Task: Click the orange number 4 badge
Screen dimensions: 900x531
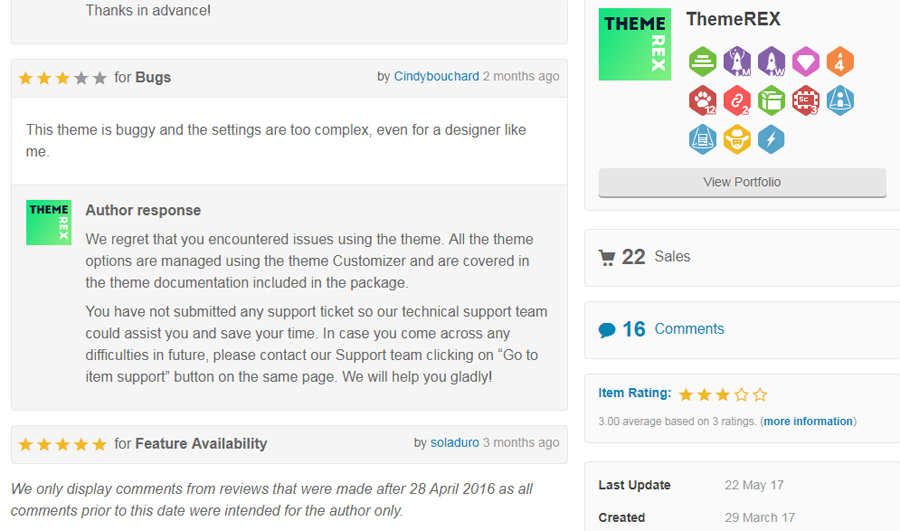Action: (x=840, y=62)
